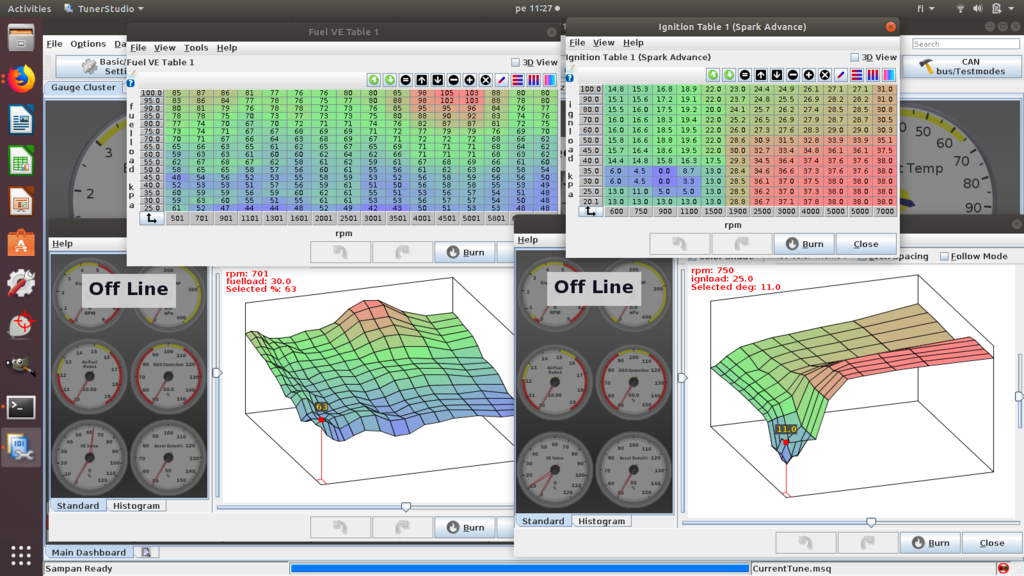Open Firefox from the Ubuntu dock

coord(21,80)
